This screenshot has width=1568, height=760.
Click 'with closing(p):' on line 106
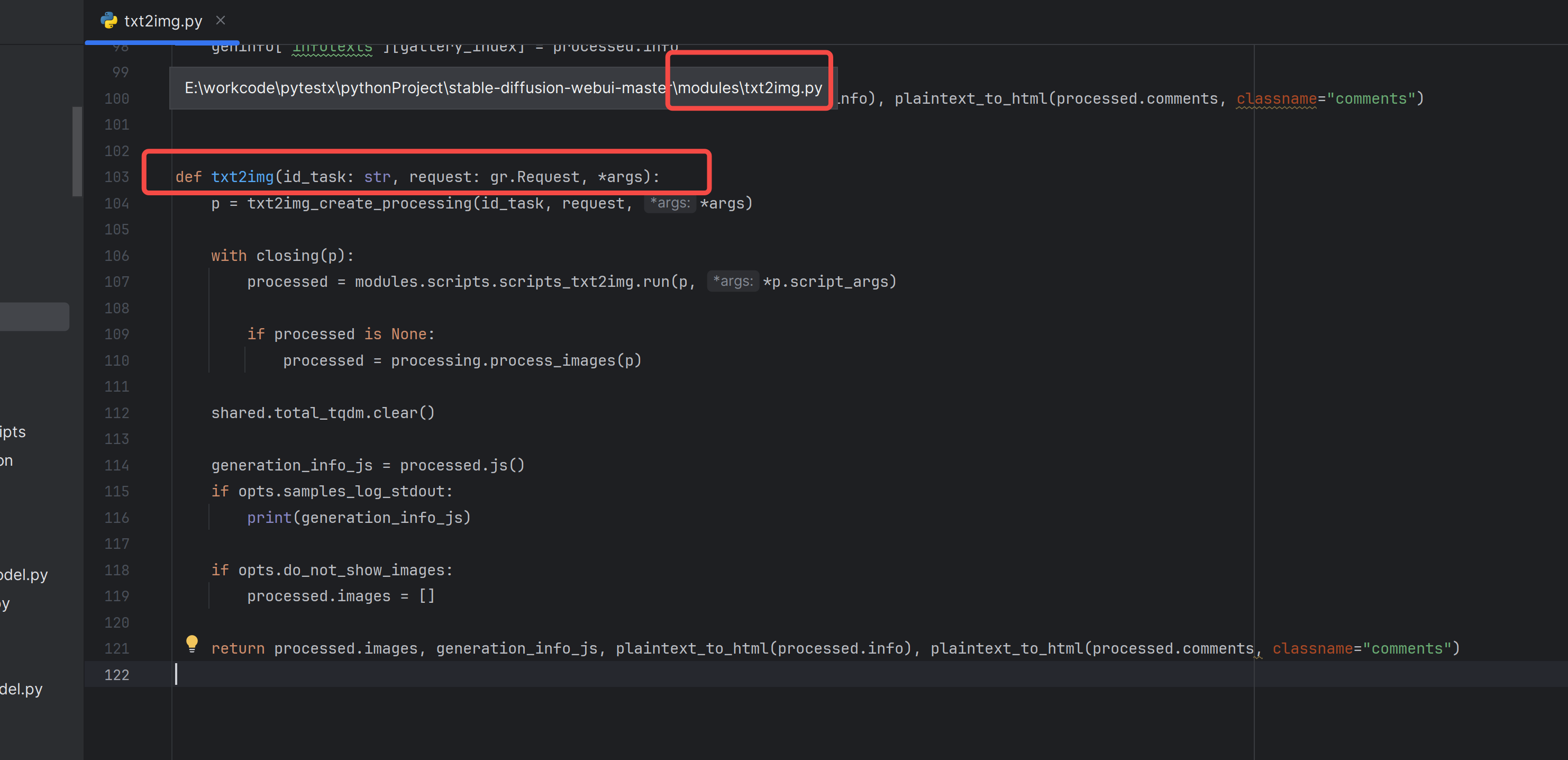pos(282,255)
